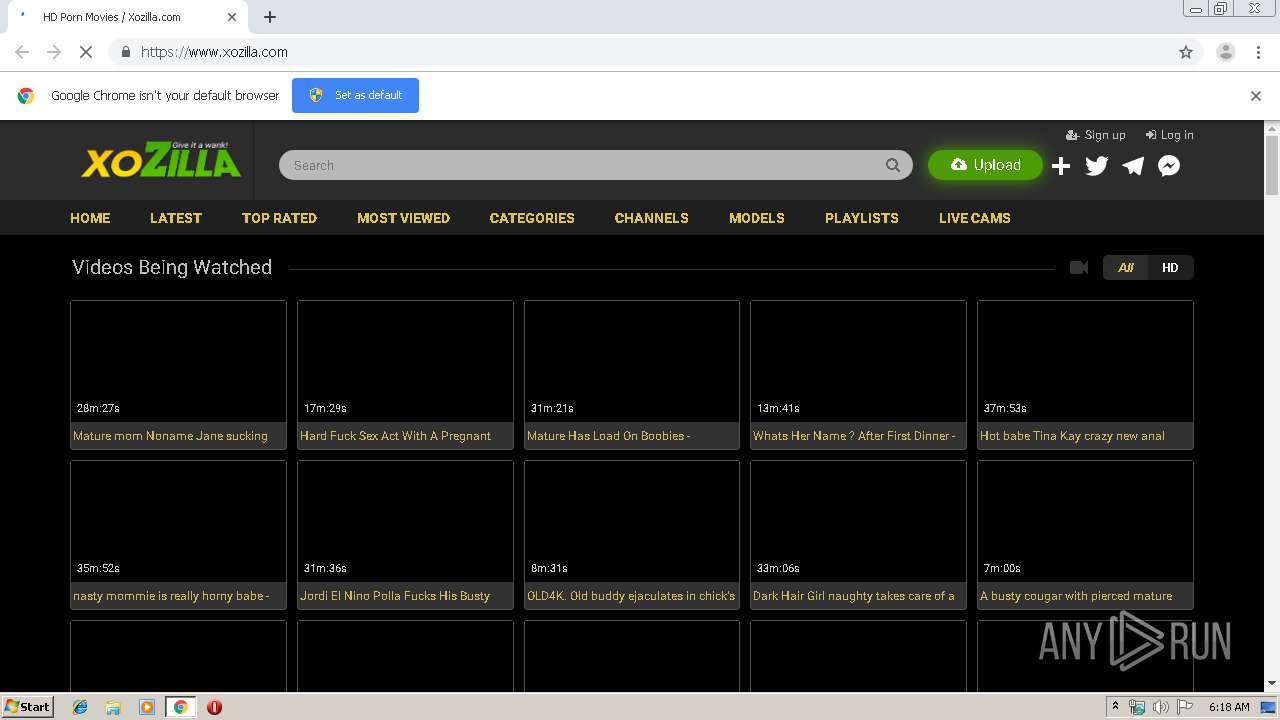Open the LATEST menu item

click(x=176, y=218)
